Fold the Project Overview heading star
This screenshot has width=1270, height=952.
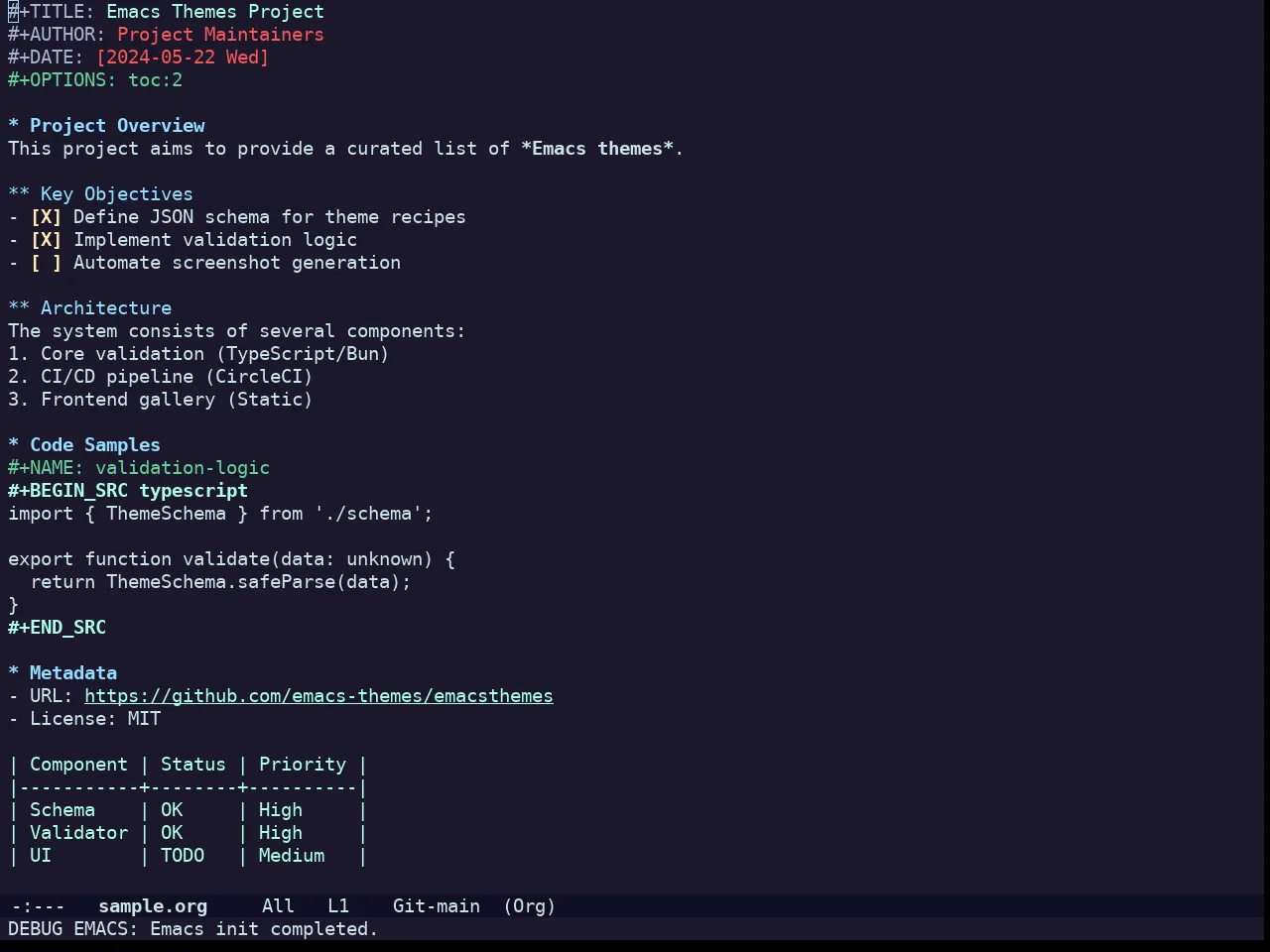click(13, 126)
